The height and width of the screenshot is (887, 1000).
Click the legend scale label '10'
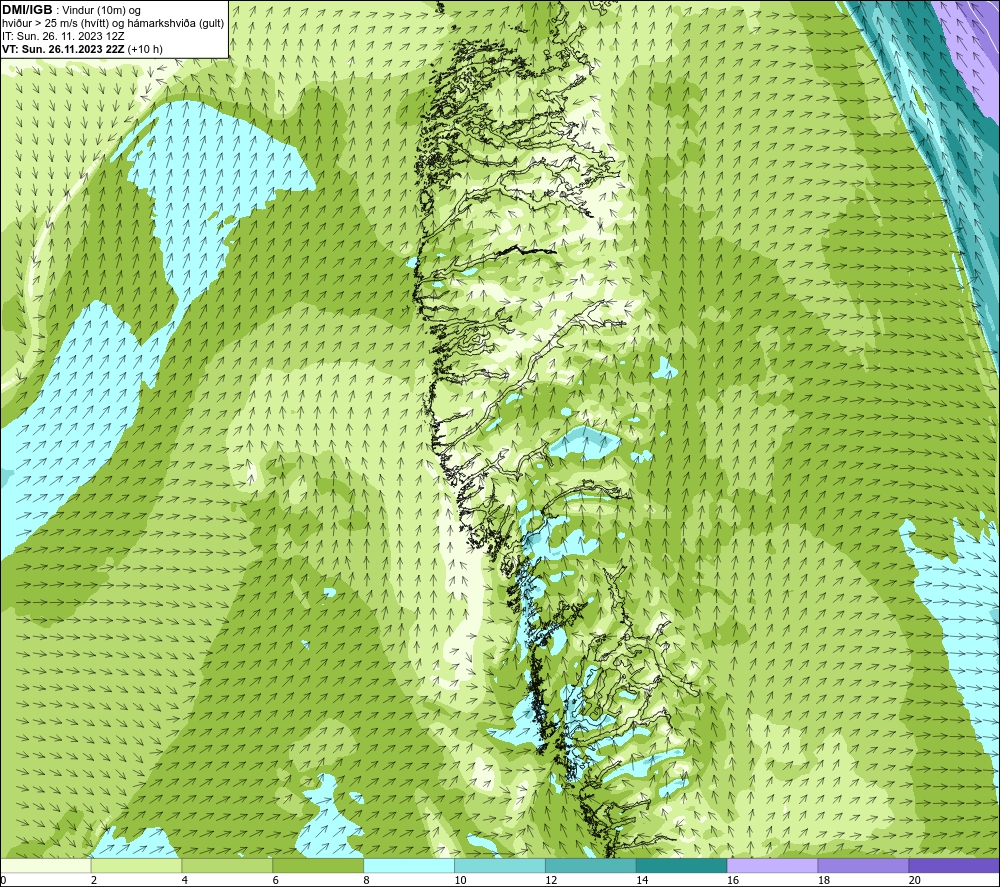(460, 881)
